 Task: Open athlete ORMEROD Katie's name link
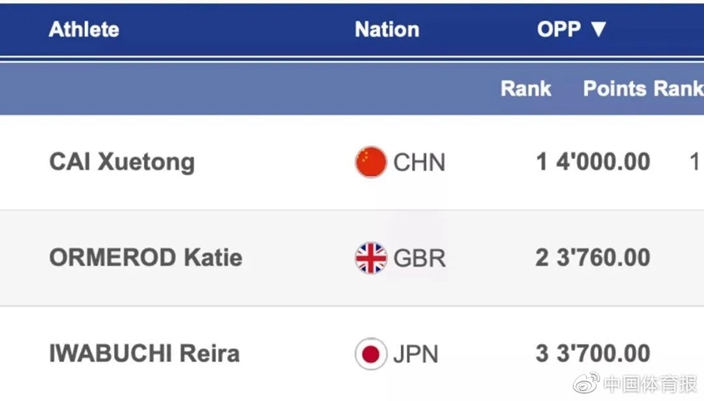click(145, 258)
